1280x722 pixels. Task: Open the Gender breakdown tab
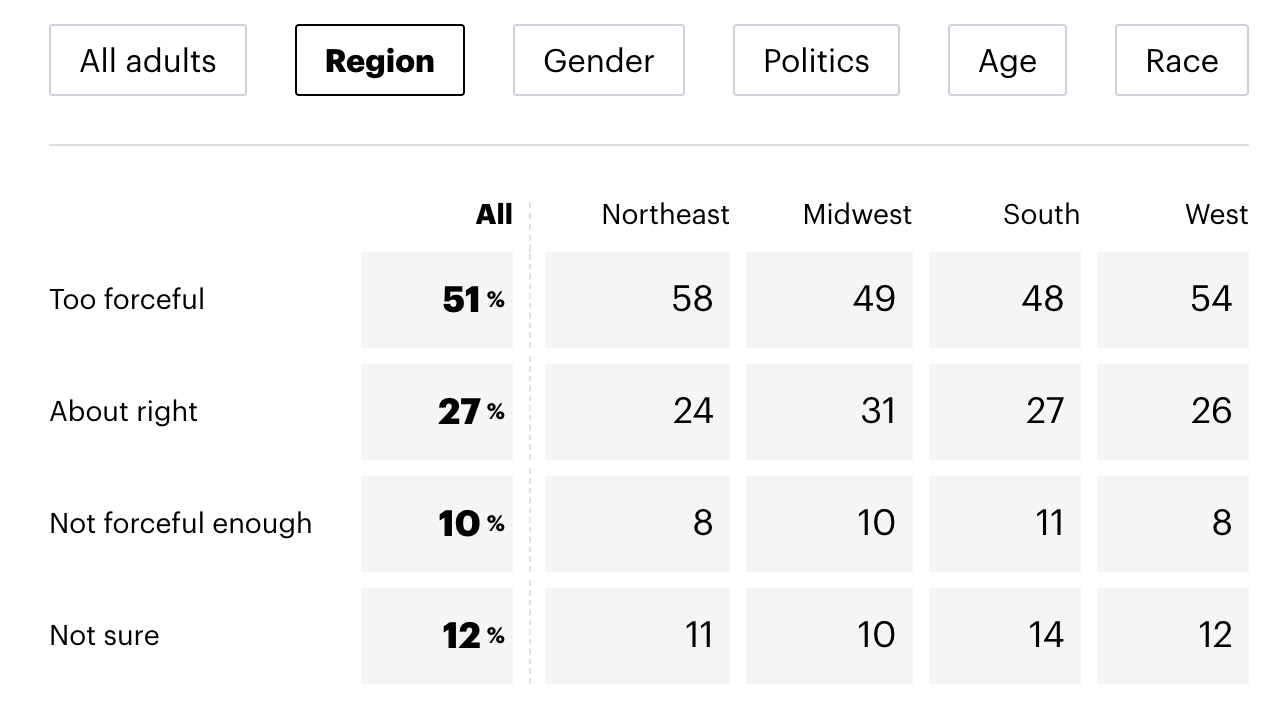pos(598,61)
